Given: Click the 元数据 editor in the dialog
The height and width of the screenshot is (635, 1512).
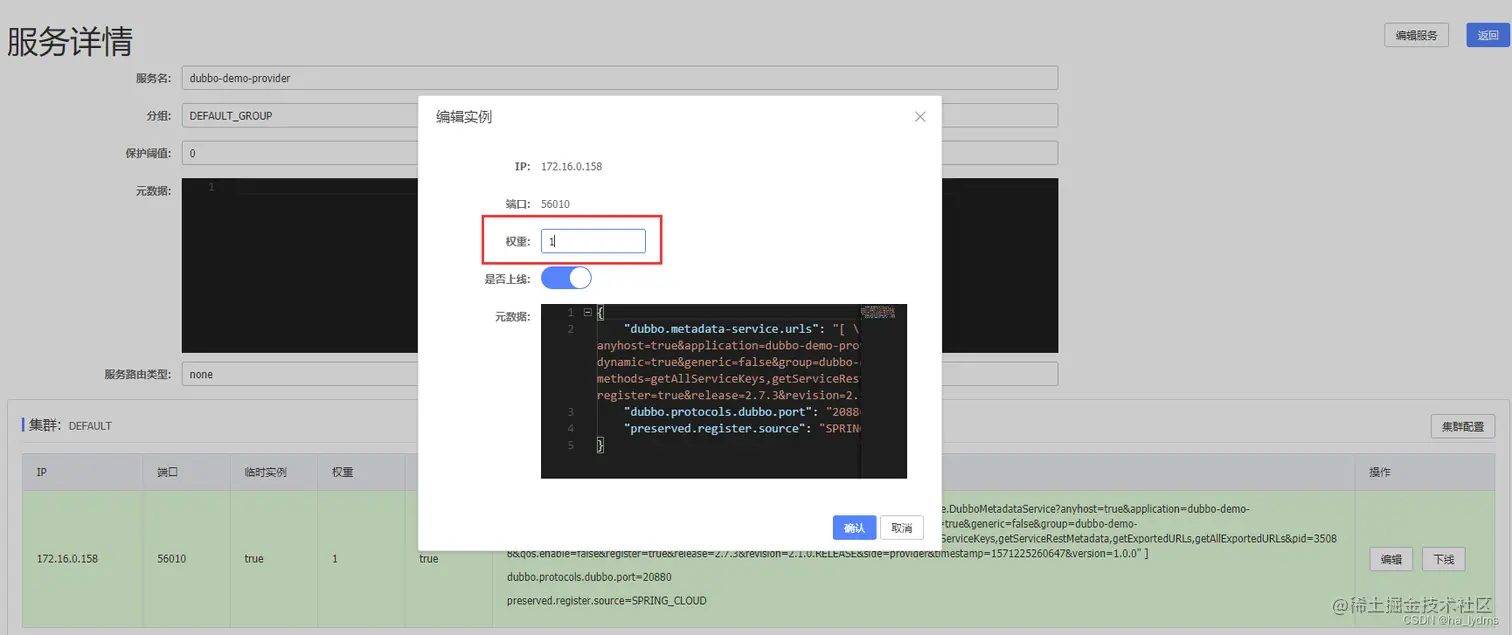Looking at the screenshot, I should (x=720, y=390).
